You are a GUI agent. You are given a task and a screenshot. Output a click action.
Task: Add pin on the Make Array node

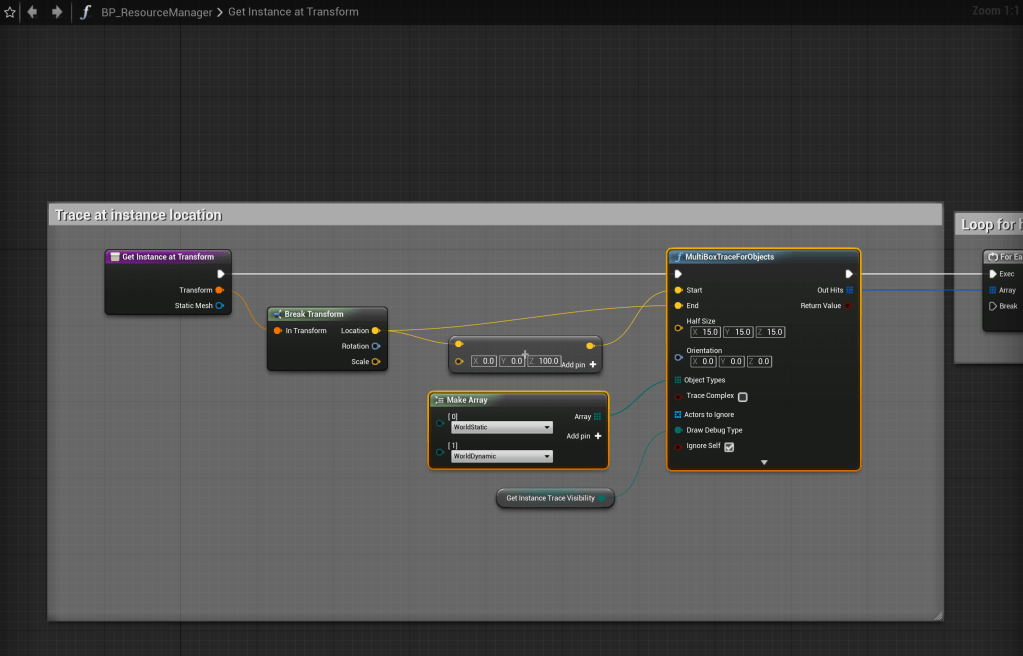tap(598, 436)
